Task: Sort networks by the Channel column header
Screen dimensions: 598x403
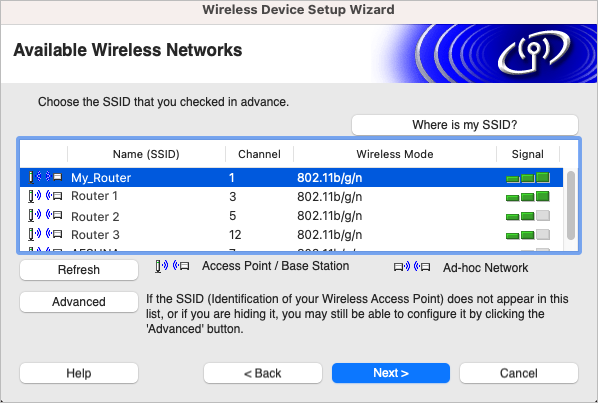Action: coord(259,154)
